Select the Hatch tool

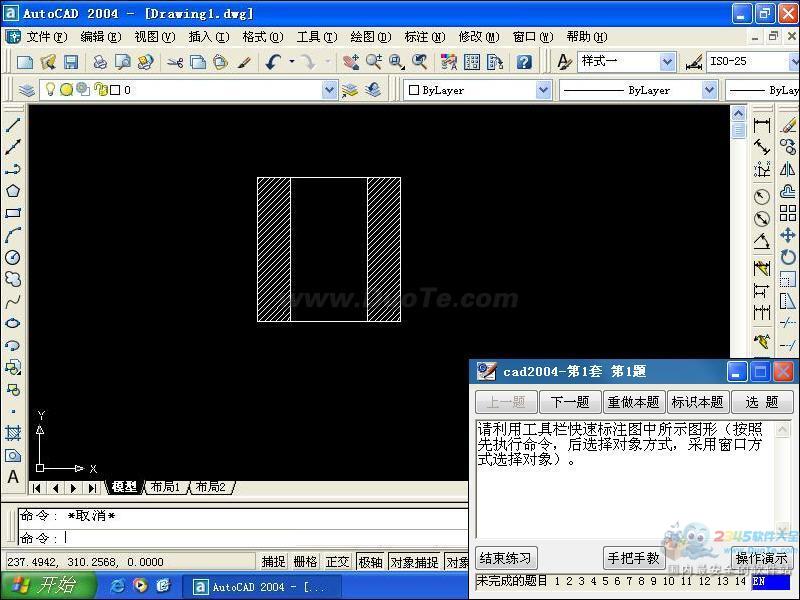(13, 434)
